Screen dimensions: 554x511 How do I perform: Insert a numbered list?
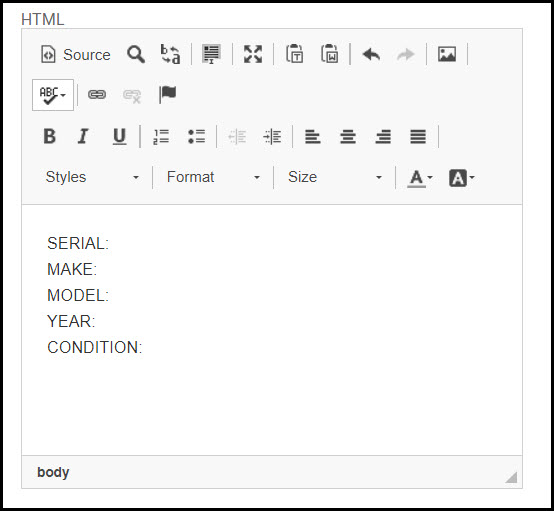click(x=161, y=136)
